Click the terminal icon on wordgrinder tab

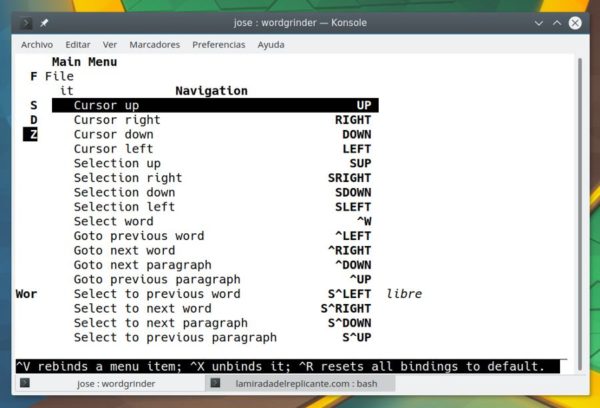coord(25,383)
